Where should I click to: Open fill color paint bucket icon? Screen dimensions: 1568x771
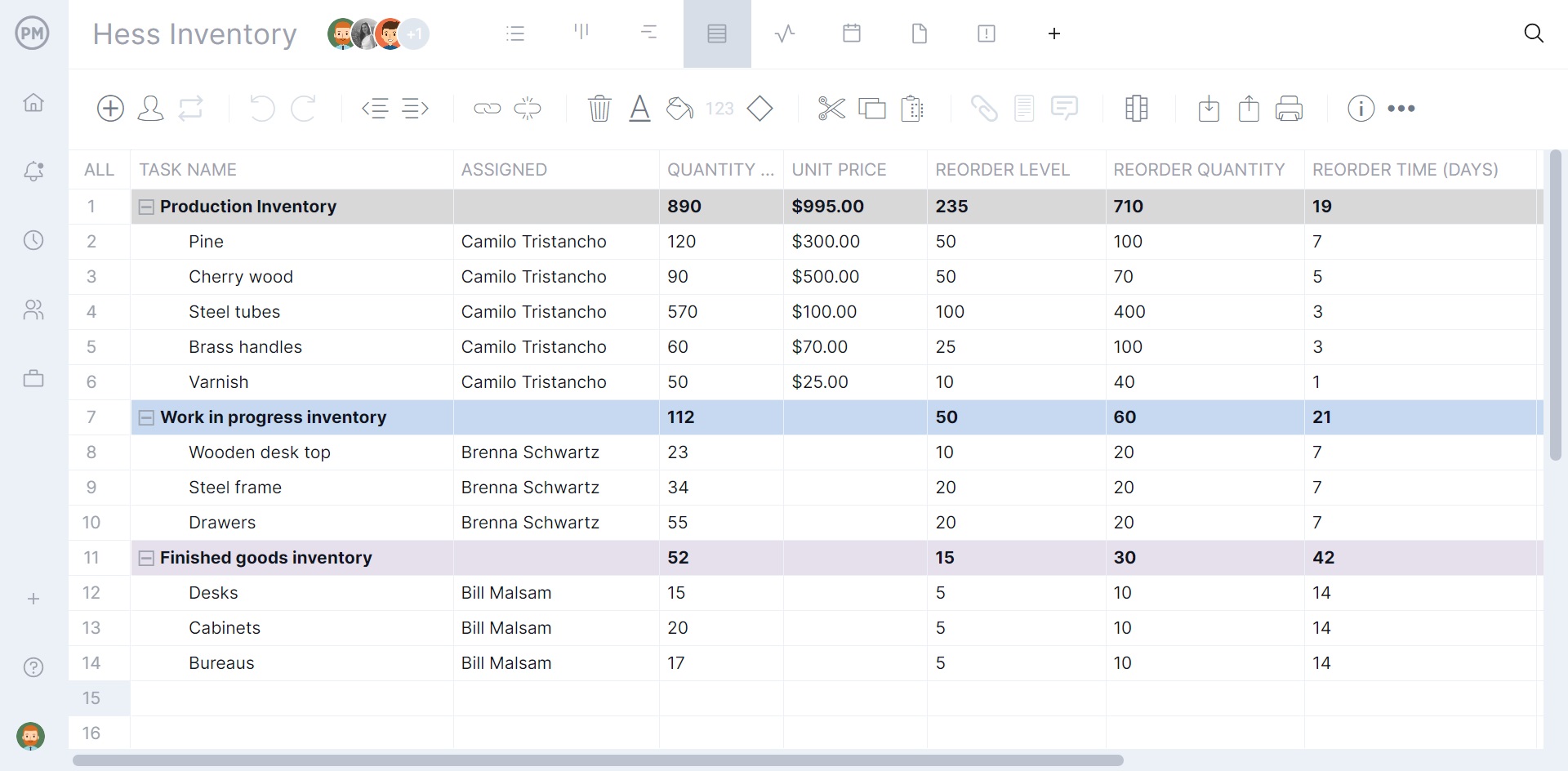(x=679, y=109)
